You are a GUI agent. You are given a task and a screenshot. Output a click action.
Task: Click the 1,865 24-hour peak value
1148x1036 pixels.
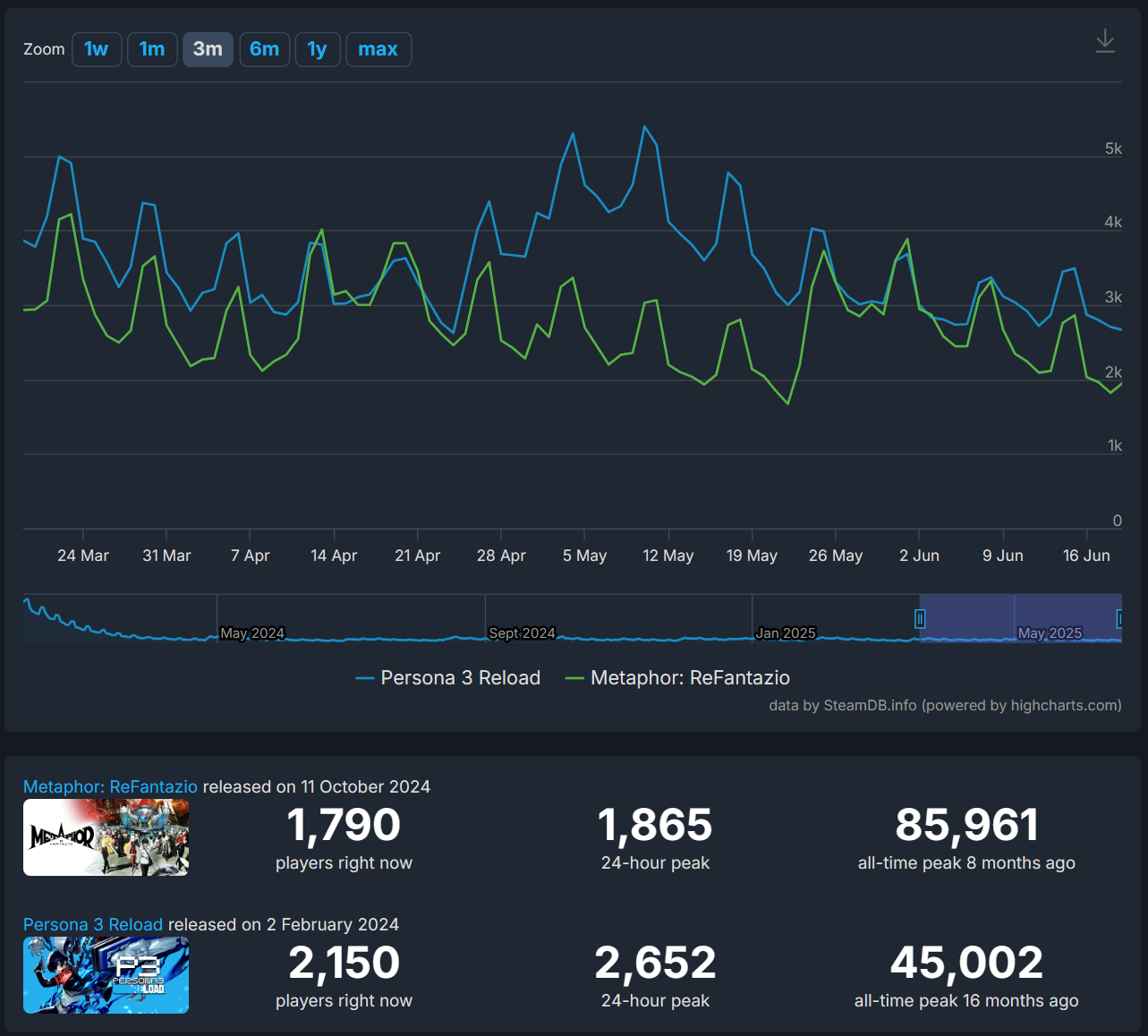[x=655, y=825]
